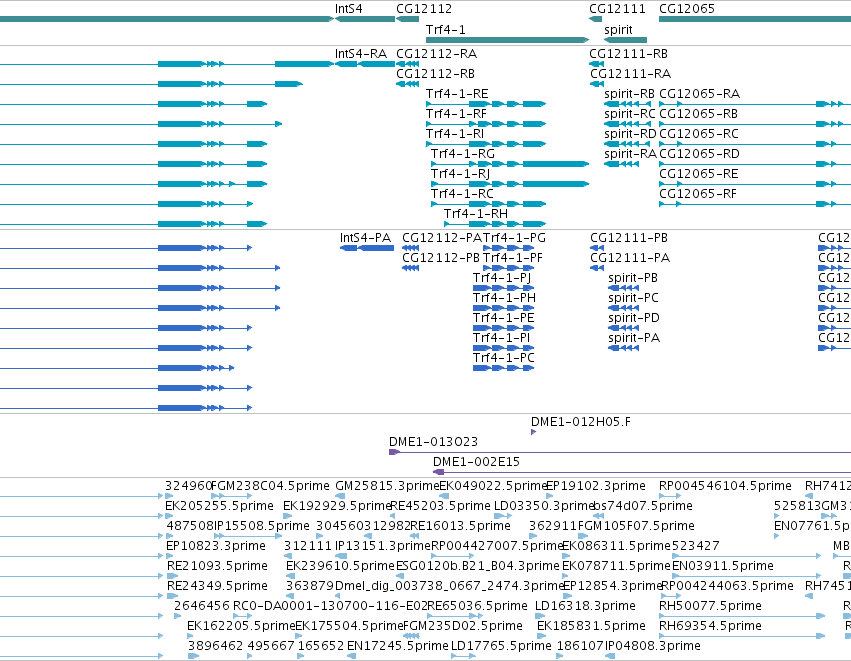851x661 pixels.
Task: Select the Trf4-1 gene bar
Action: pyautogui.click(x=507, y=40)
